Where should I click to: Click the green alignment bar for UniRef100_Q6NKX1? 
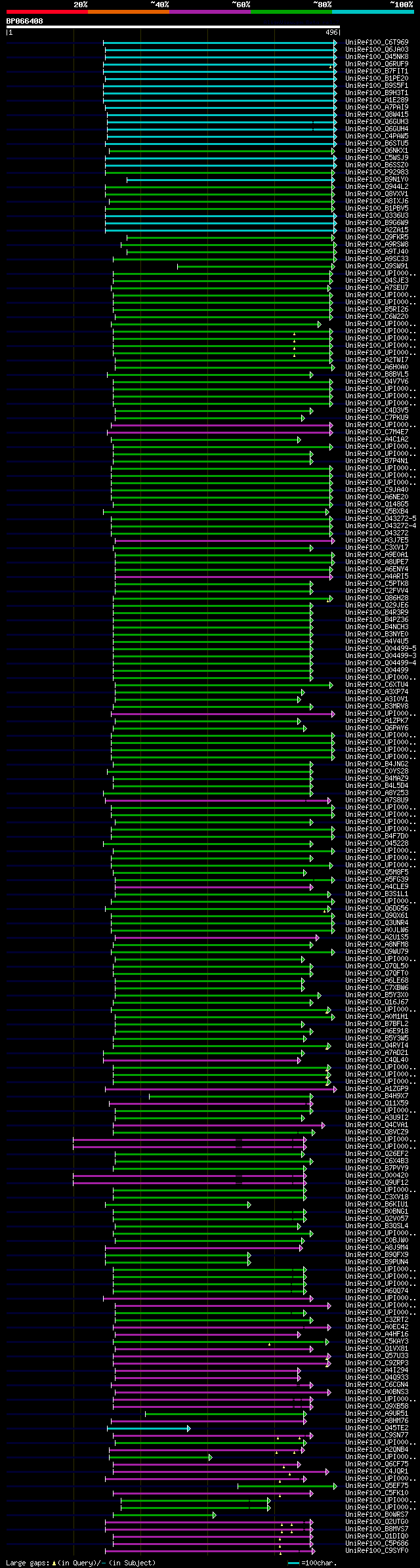pyautogui.click(x=222, y=151)
